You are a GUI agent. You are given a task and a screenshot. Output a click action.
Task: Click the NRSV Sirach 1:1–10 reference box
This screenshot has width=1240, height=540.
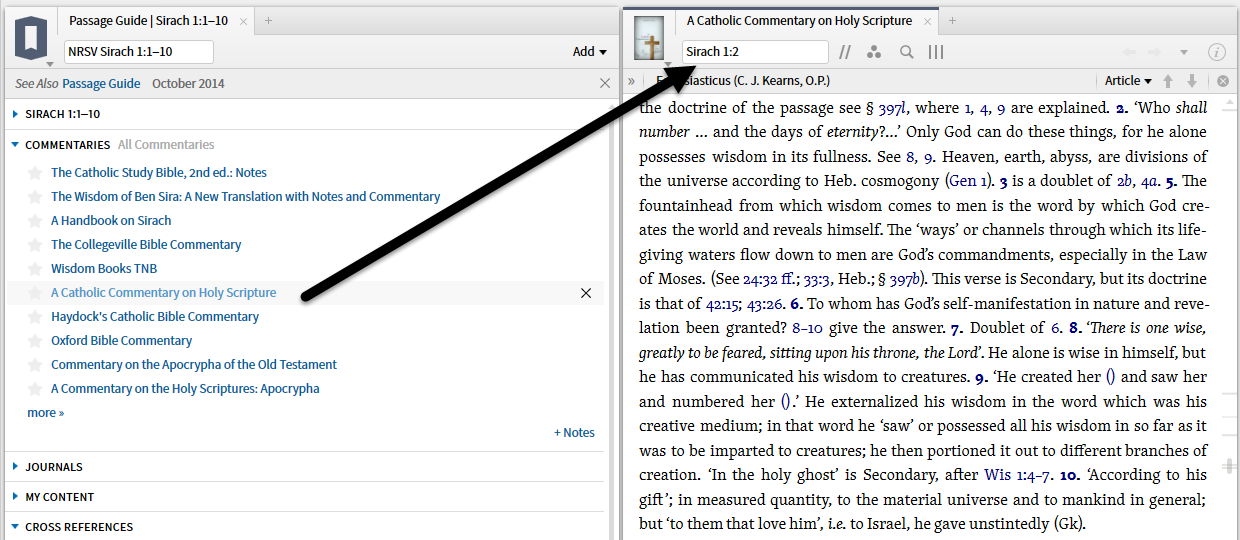pos(139,52)
